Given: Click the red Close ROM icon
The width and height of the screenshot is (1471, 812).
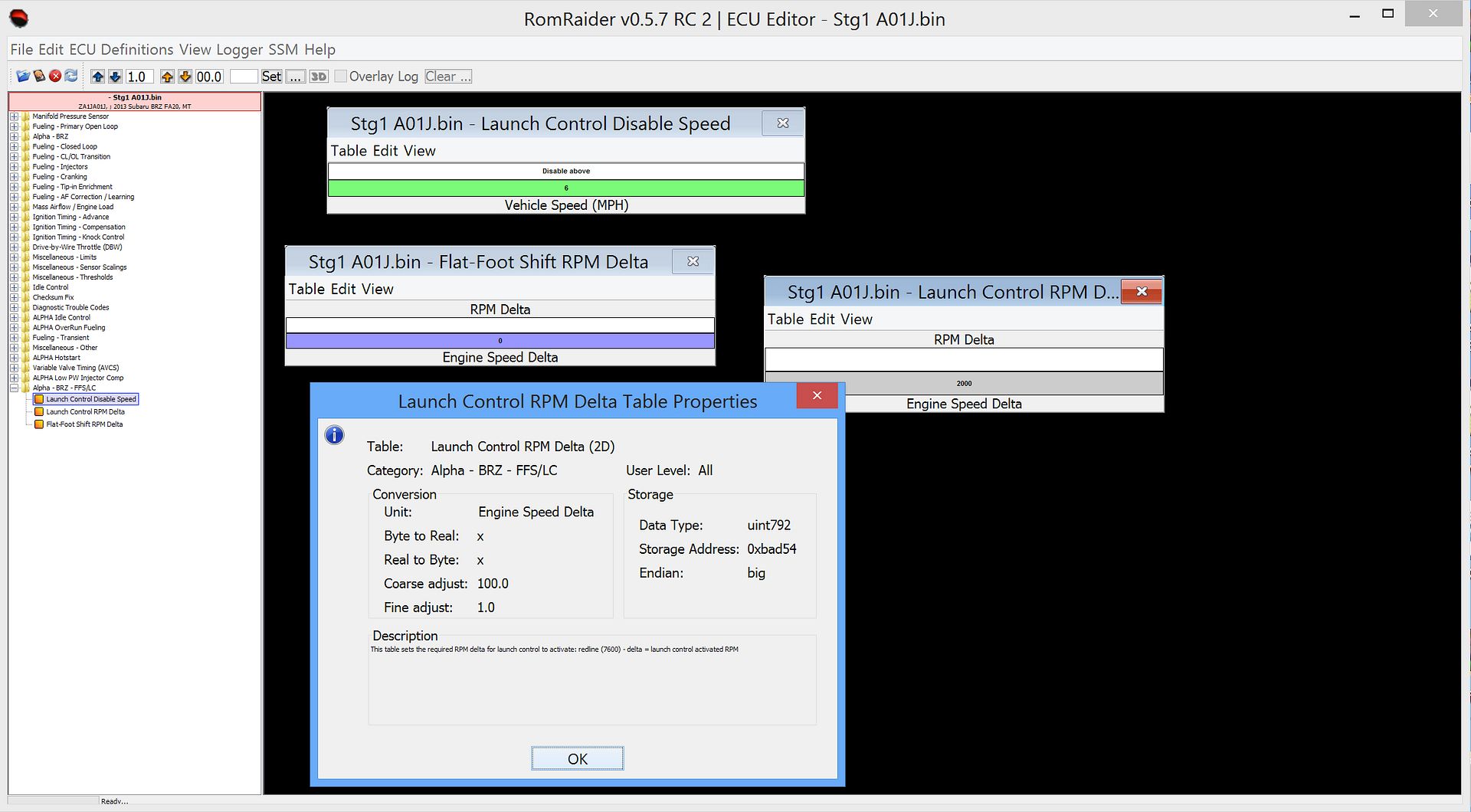Looking at the screenshot, I should click(55, 77).
